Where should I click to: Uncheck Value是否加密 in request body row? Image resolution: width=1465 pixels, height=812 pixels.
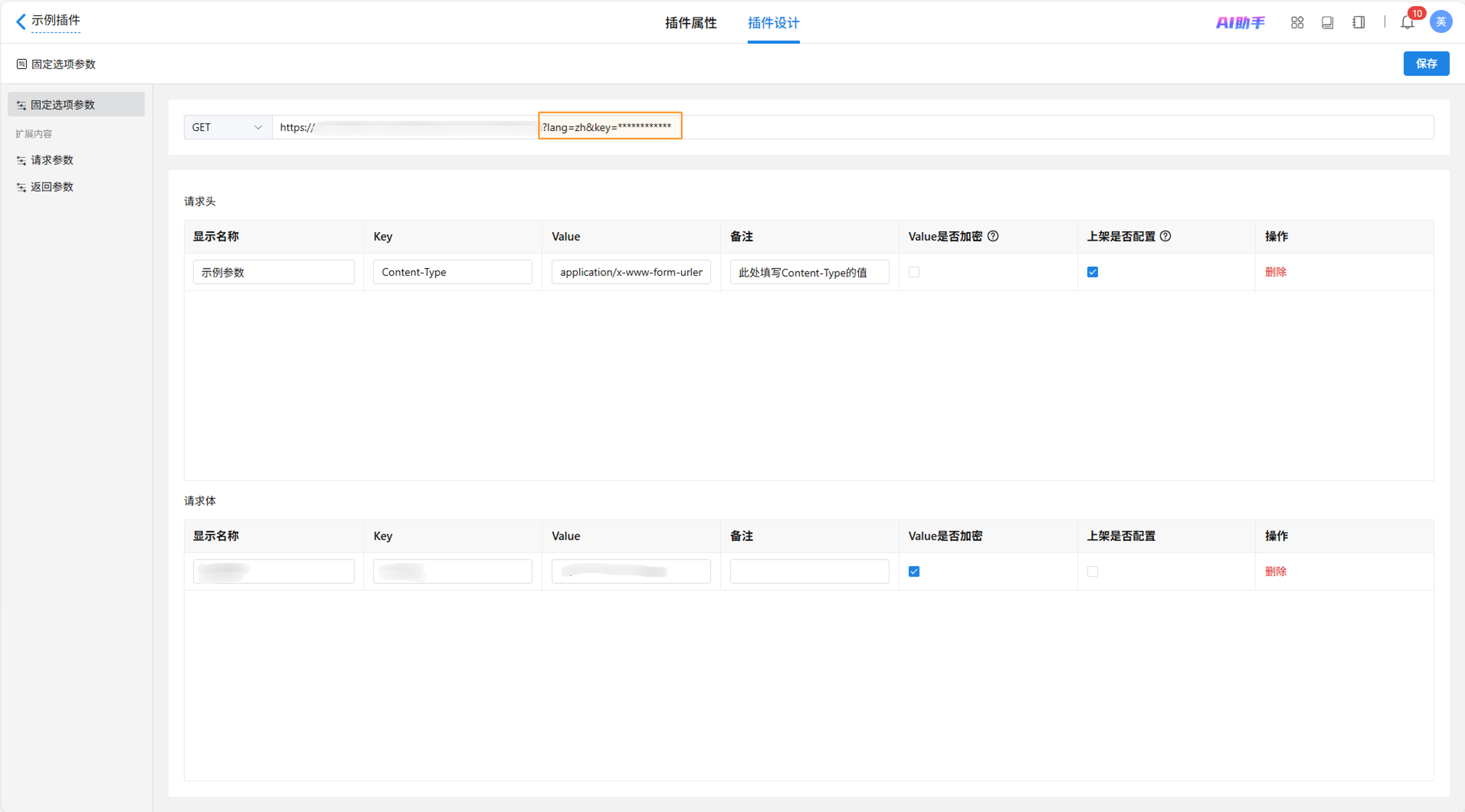tap(914, 572)
